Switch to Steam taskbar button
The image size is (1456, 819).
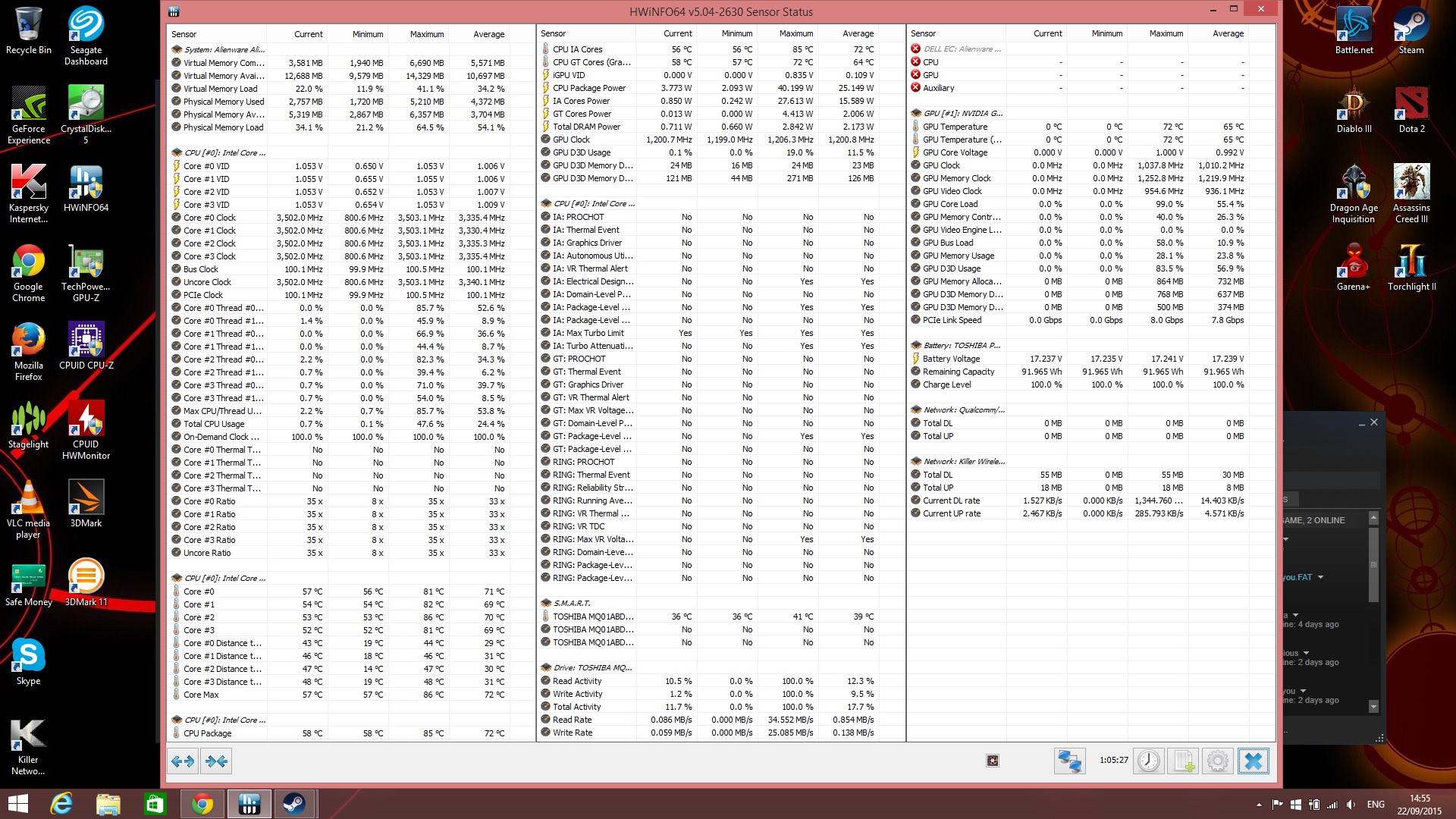pyautogui.click(x=294, y=804)
